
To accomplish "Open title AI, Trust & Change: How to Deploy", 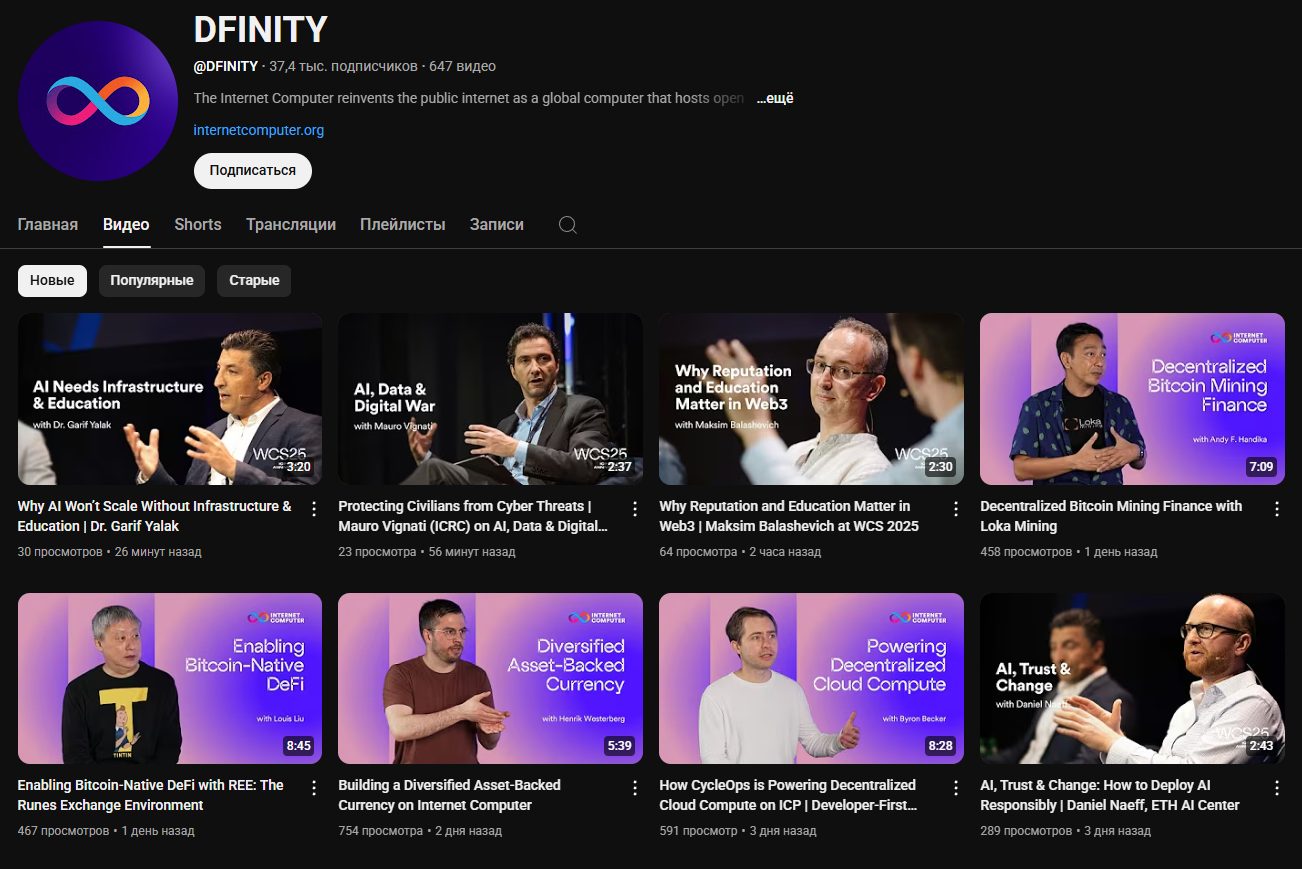I will click(1110, 795).
